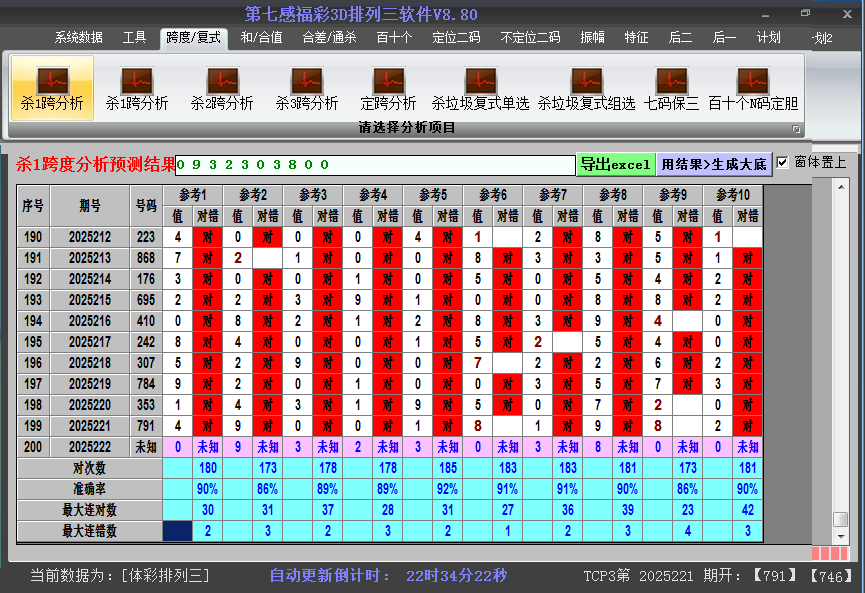The image size is (865, 593).
Task: Open the 和/合值 tab
Action: pyautogui.click(x=261, y=38)
